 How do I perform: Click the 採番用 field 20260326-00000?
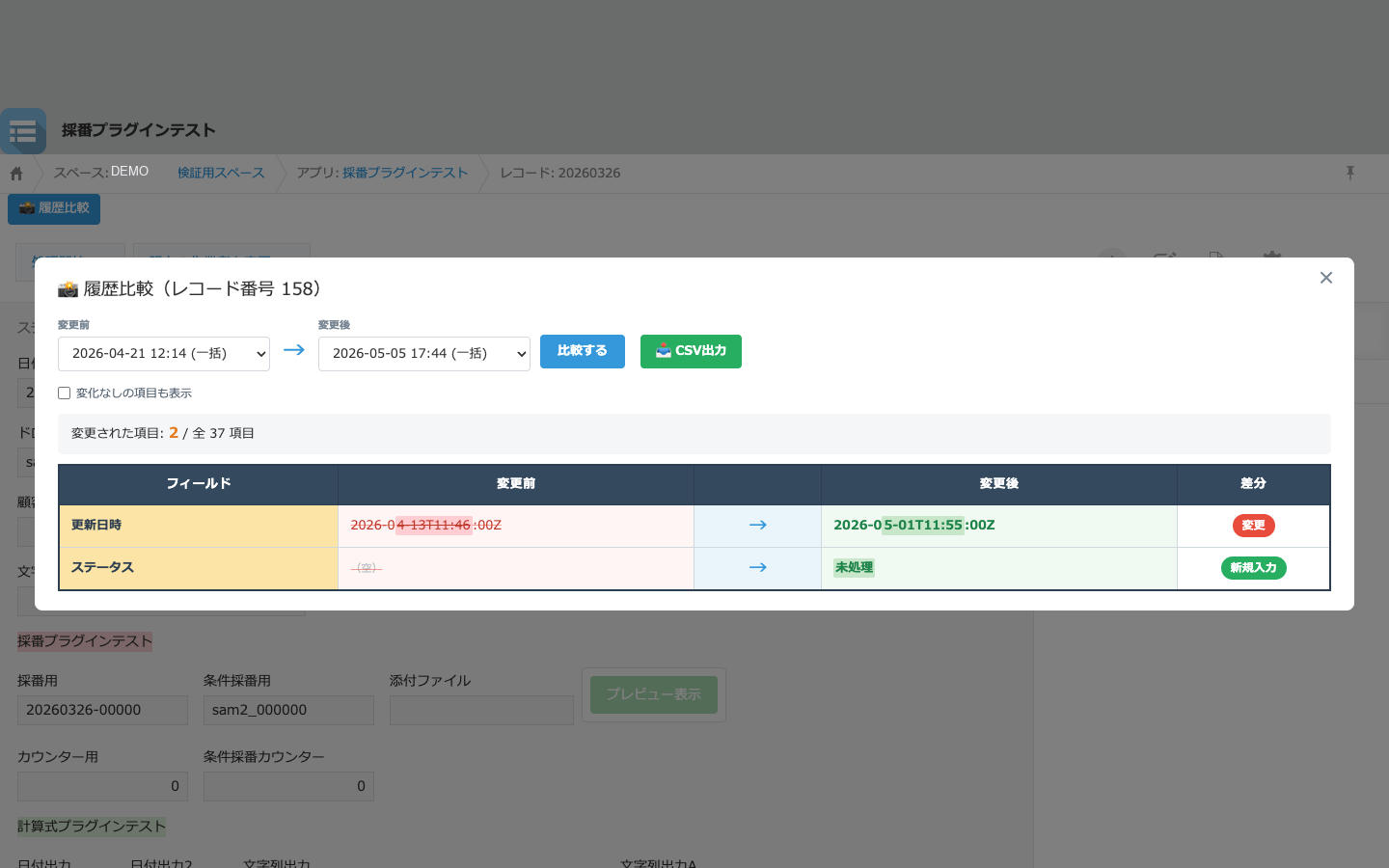102,711
